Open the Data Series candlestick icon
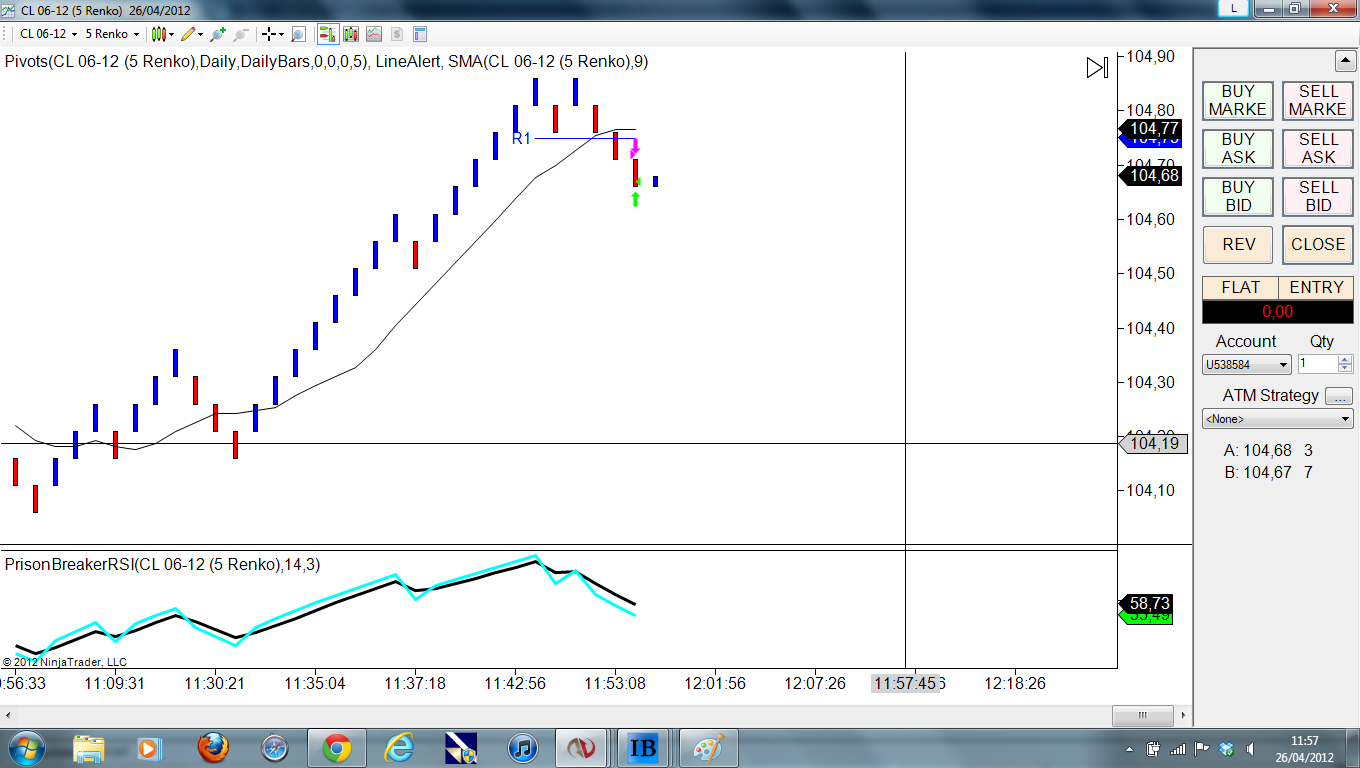Image resolution: width=1360 pixels, height=768 pixels. coord(351,34)
